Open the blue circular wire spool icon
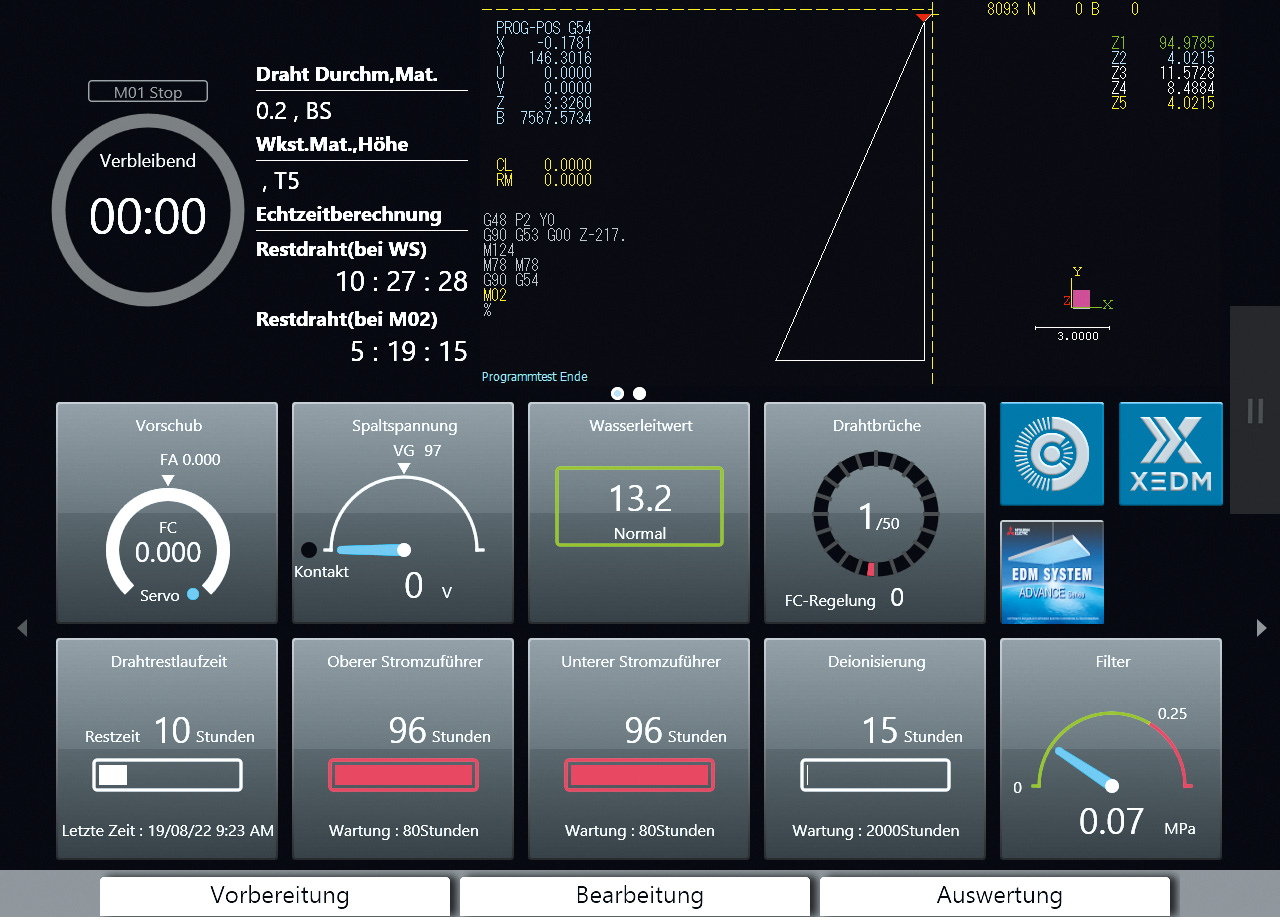Viewport: 1280px width, 922px height. (x=1052, y=453)
